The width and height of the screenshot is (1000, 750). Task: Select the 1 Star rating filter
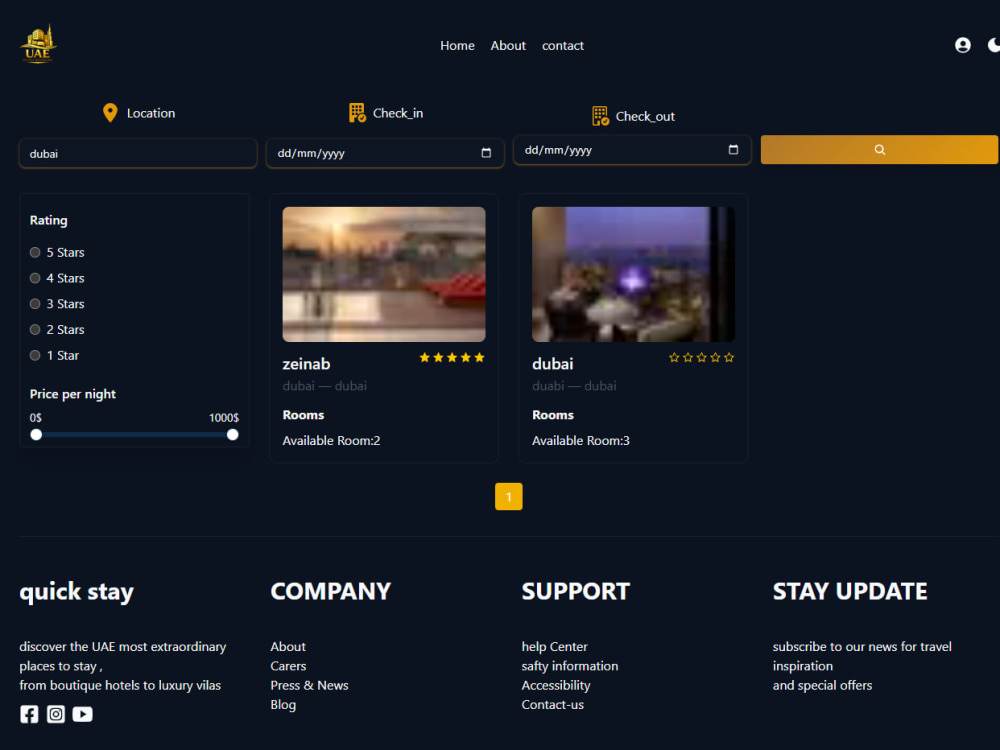tap(35, 355)
